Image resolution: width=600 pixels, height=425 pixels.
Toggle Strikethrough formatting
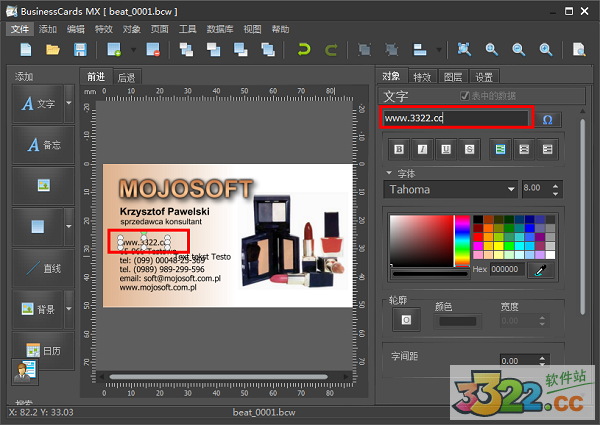pyautogui.click(x=470, y=149)
